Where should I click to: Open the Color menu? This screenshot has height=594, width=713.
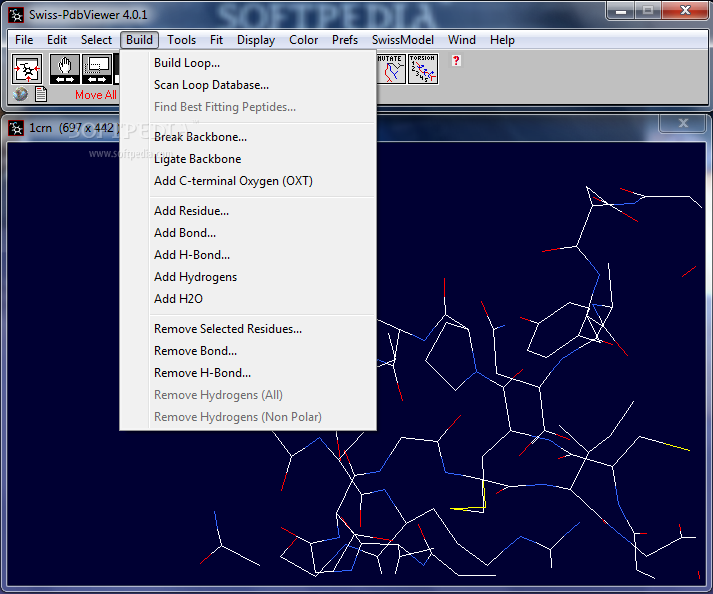(x=303, y=40)
